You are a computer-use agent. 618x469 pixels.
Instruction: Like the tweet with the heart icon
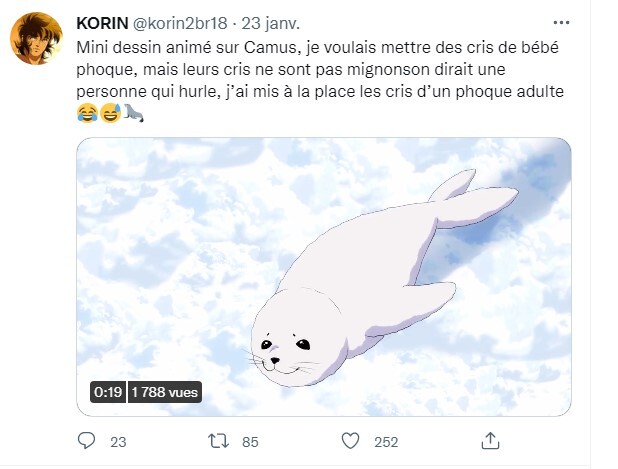click(351, 441)
